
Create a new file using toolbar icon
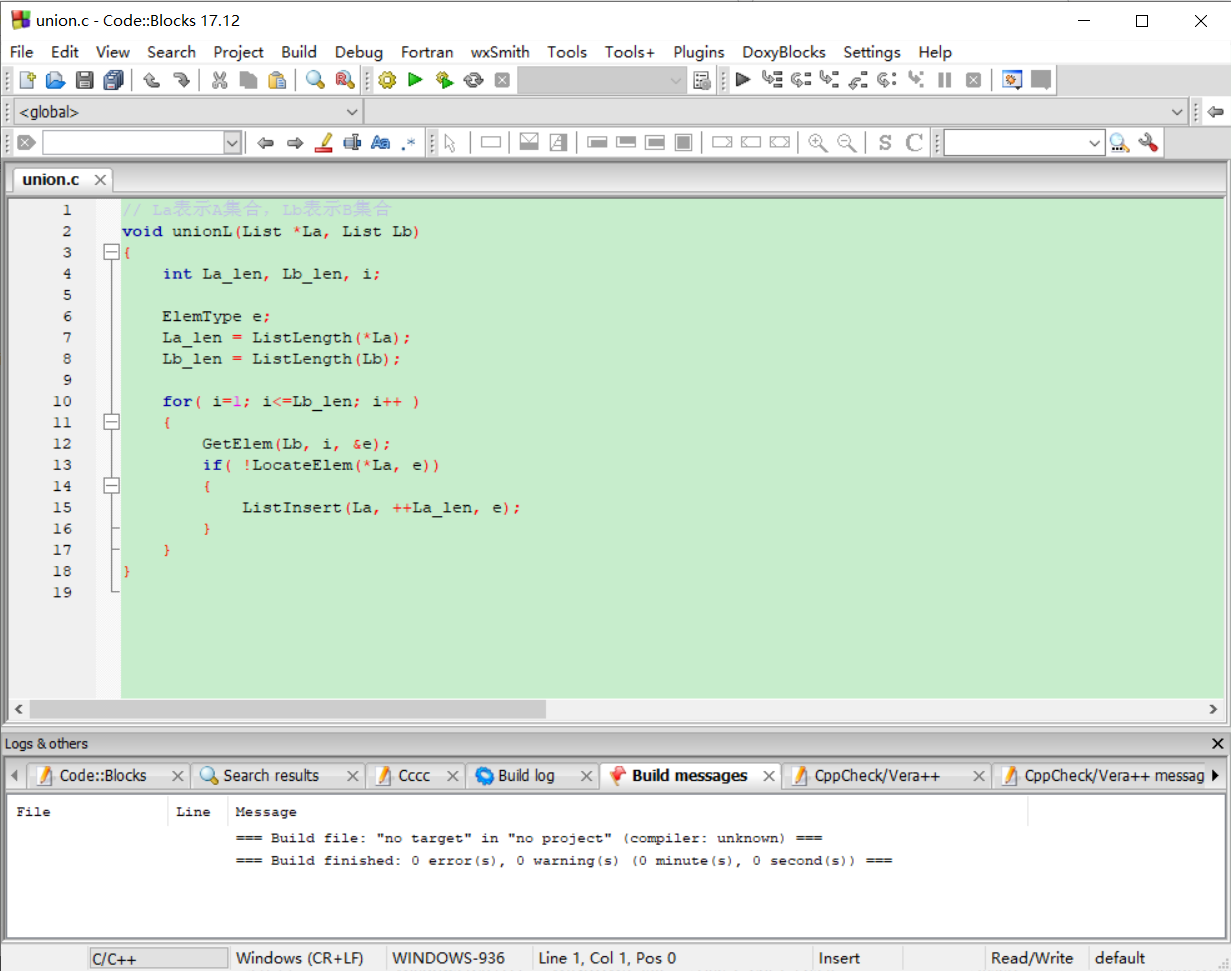pos(28,80)
